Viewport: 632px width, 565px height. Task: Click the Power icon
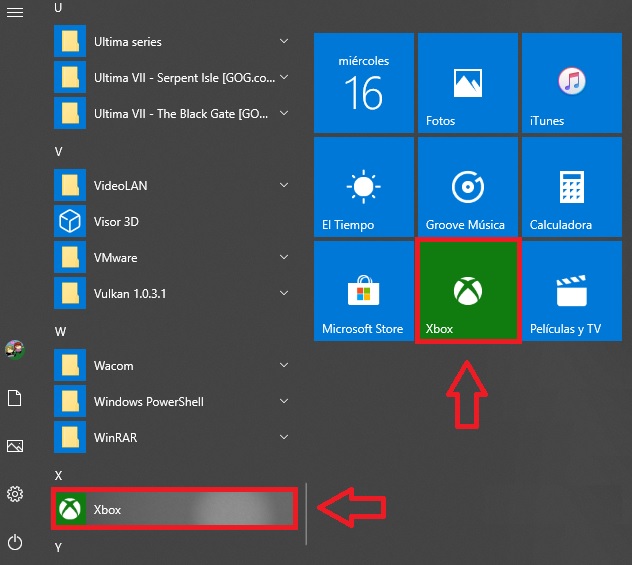[x=15, y=542]
